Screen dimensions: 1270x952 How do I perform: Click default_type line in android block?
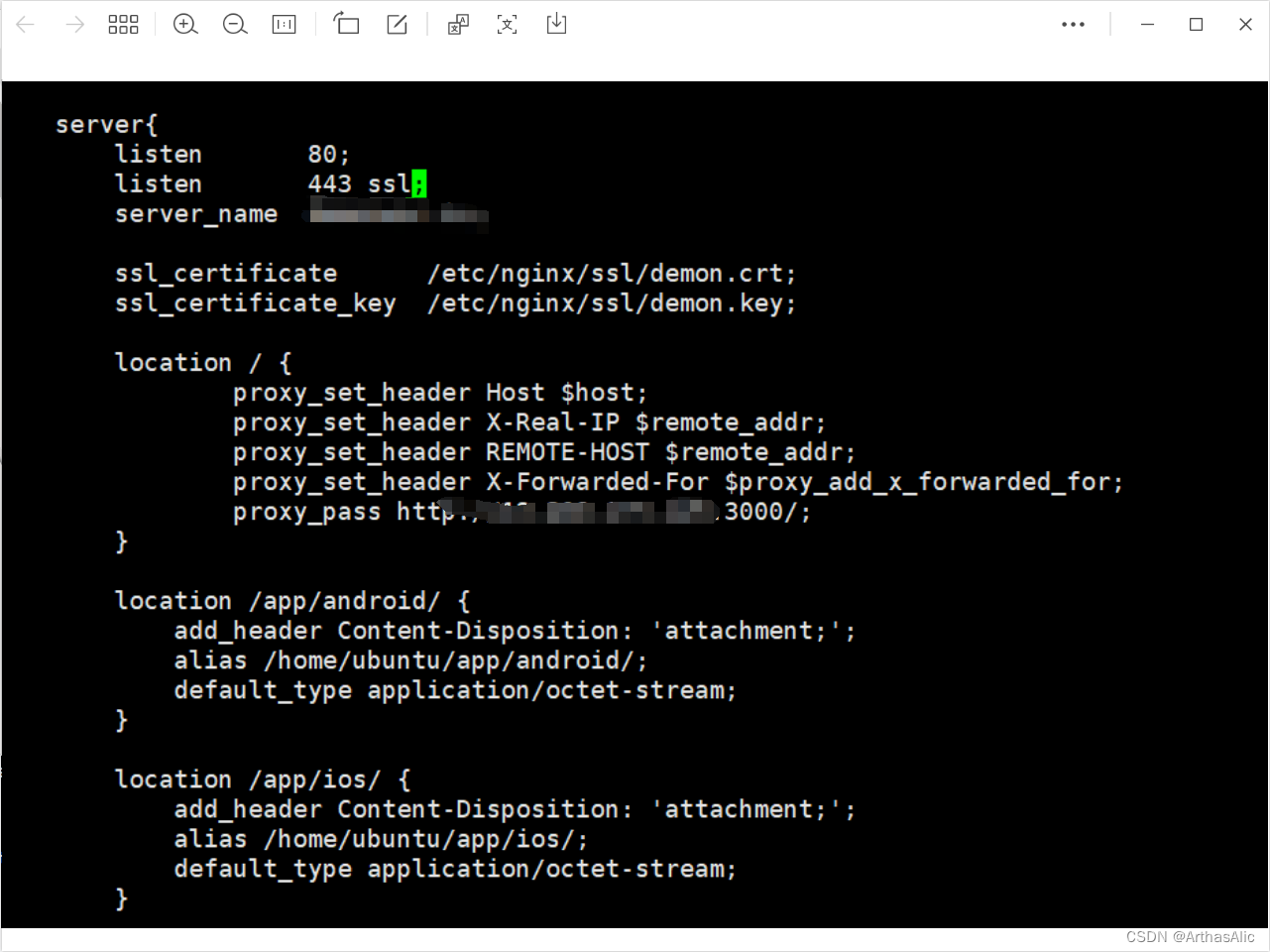click(455, 690)
